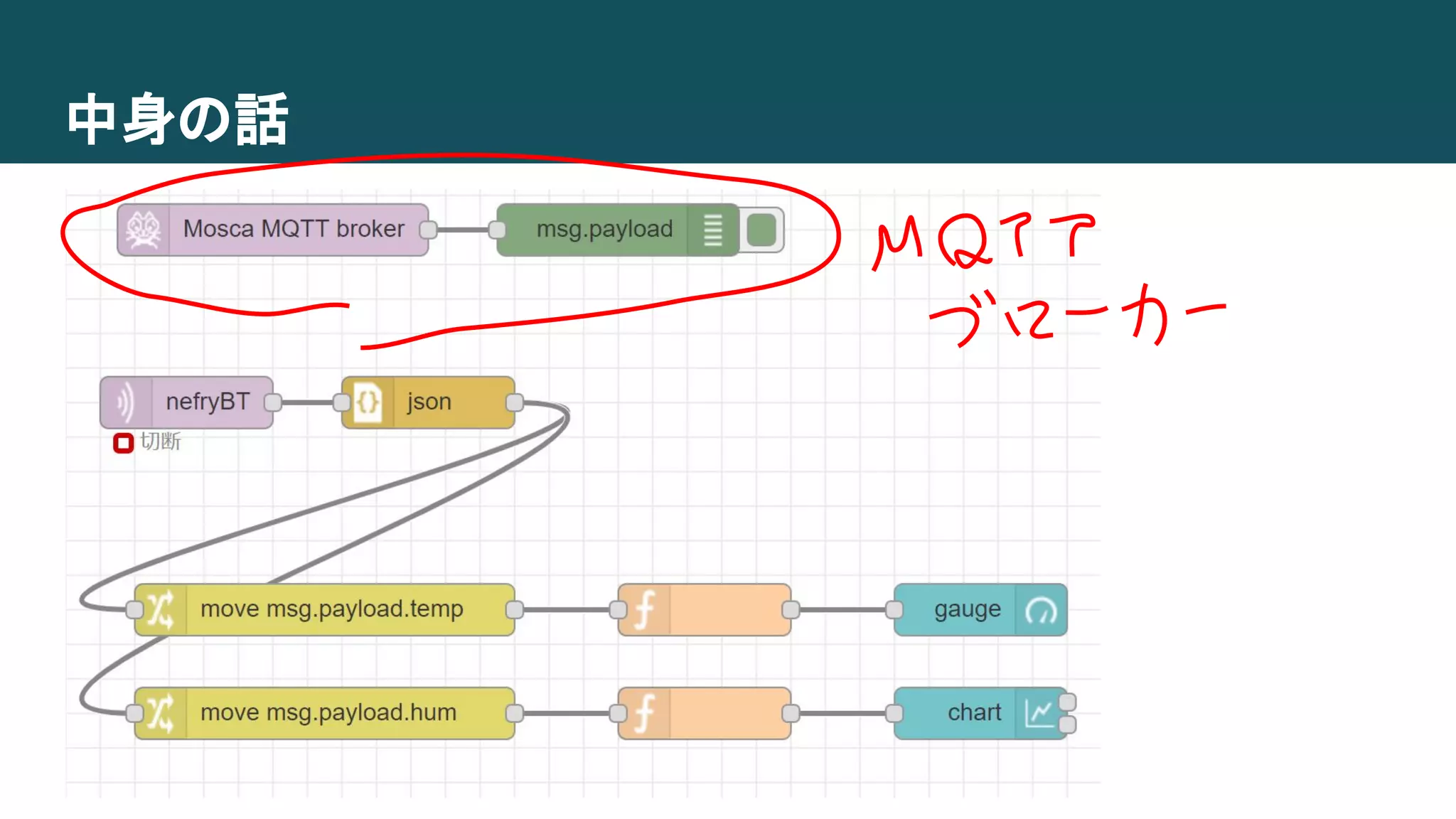Screen dimensions: 1456x819
Task: Click the output port of the json node
Action: [x=515, y=402]
